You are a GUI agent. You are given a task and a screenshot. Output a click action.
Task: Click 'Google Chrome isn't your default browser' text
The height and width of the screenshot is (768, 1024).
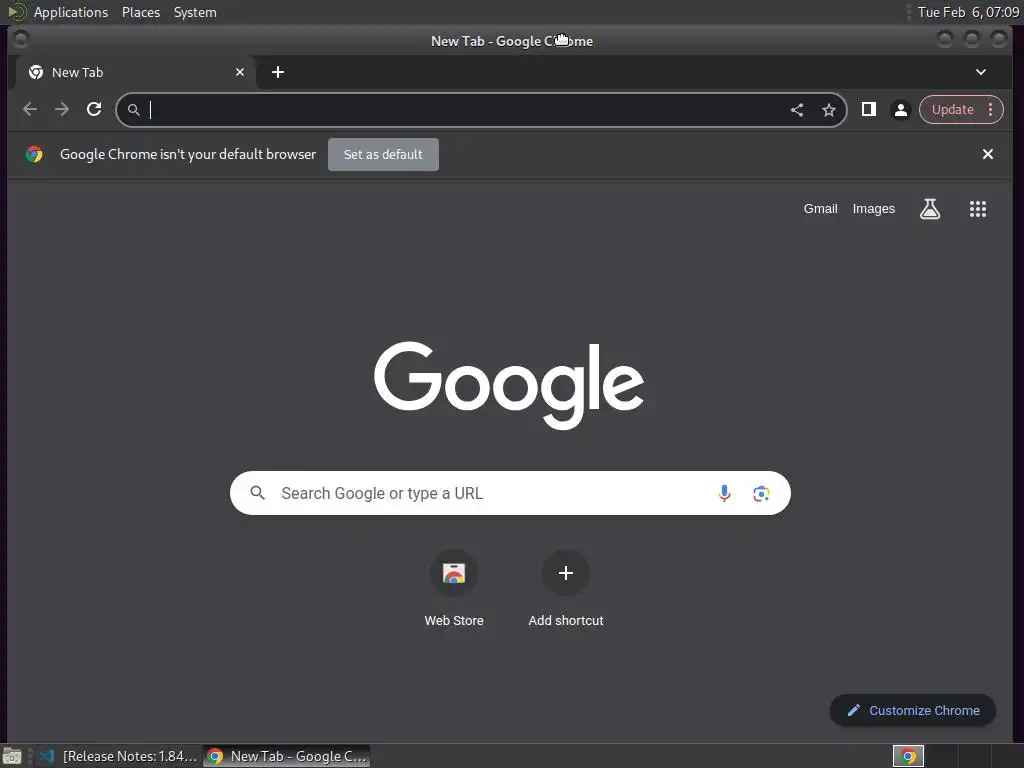tap(188, 154)
